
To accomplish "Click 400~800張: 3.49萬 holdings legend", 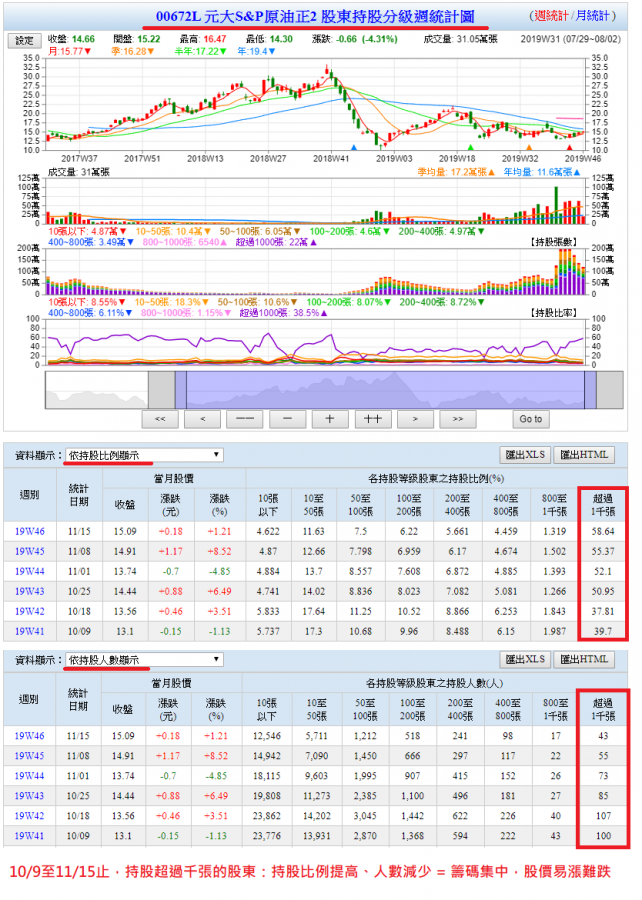I will tap(91, 242).
